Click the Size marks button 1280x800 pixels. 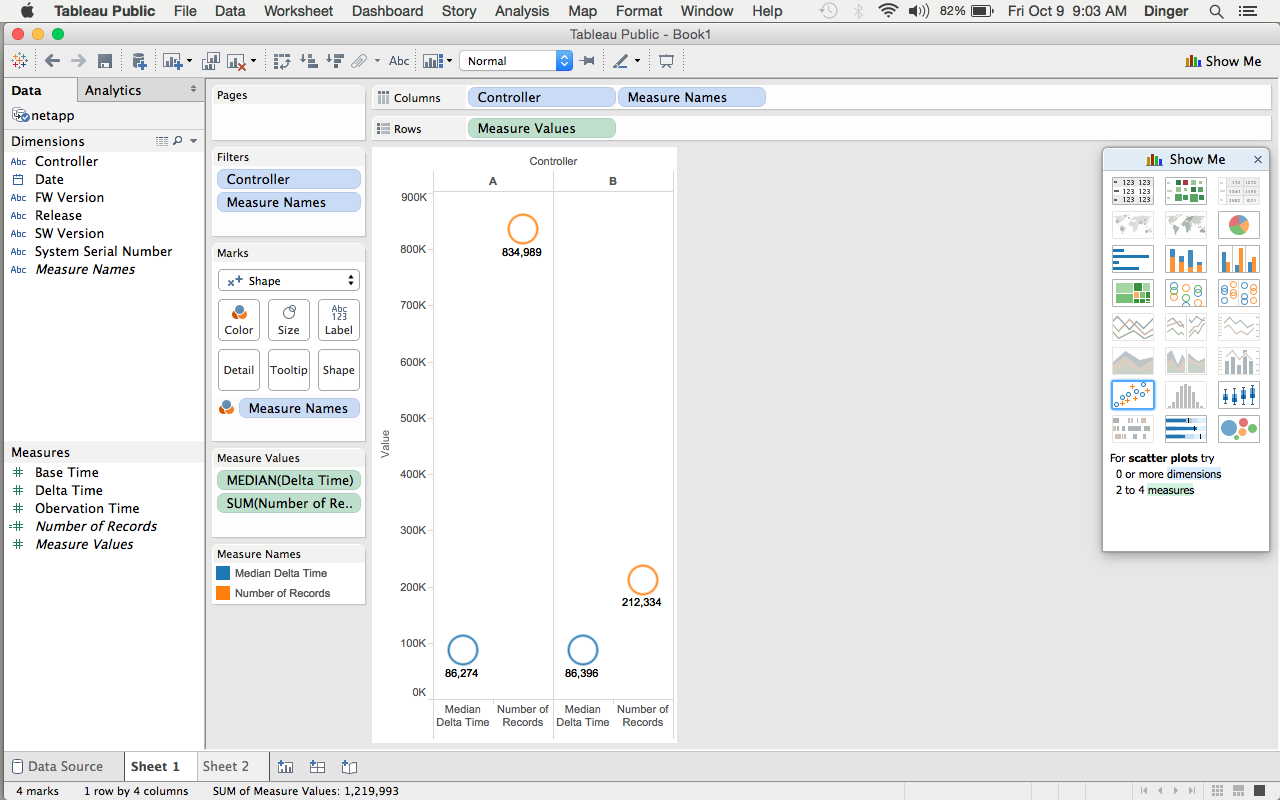(289, 320)
